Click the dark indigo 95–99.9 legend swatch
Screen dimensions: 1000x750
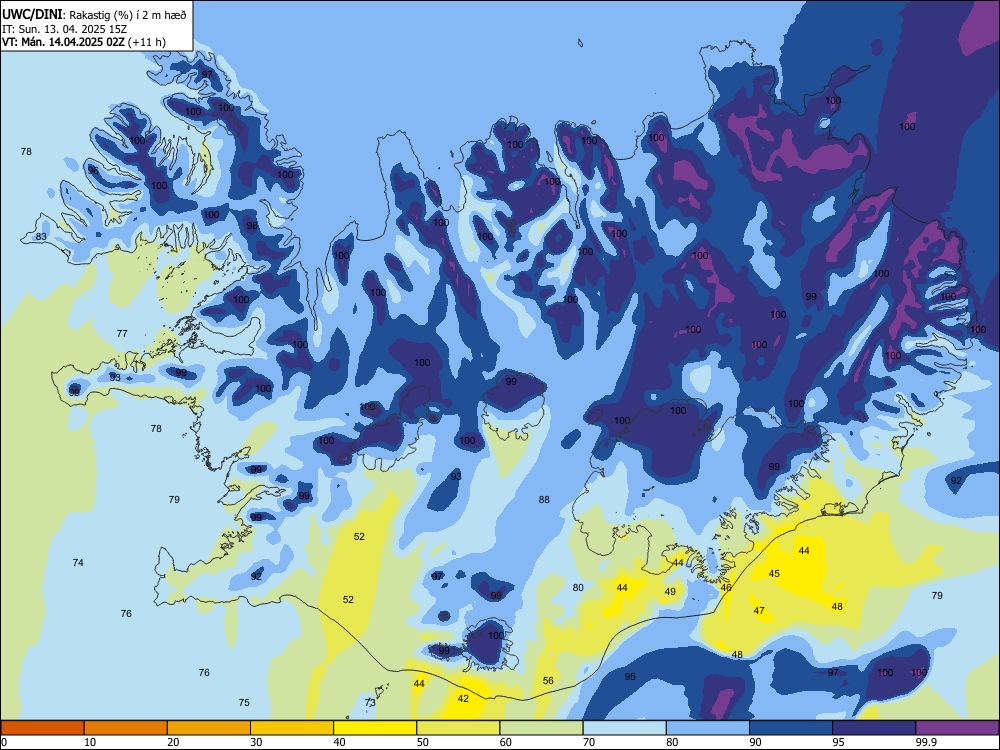874,728
